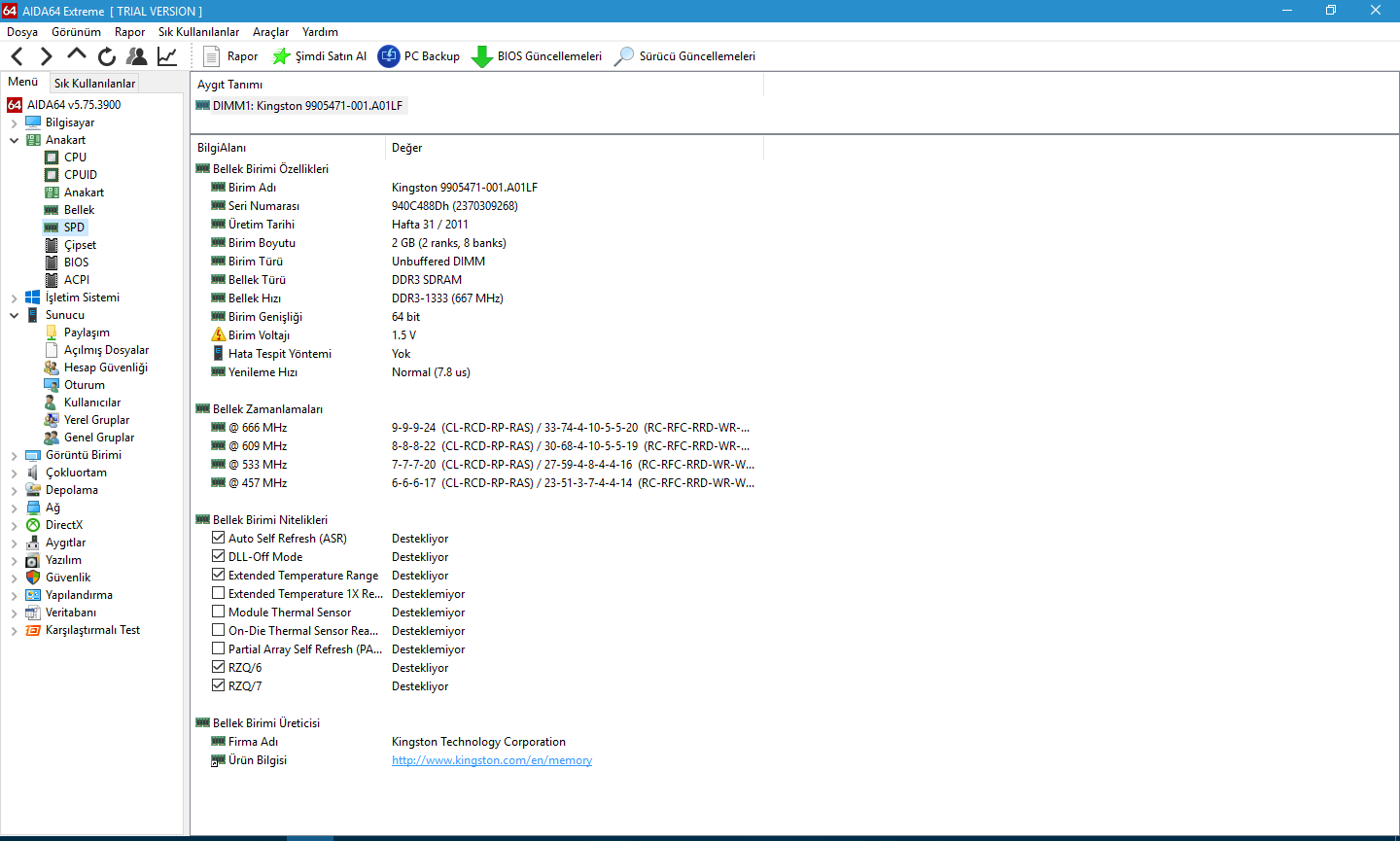Expand the DirectX node
1400x841 pixels.
pyautogui.click(x=14, y=526)
